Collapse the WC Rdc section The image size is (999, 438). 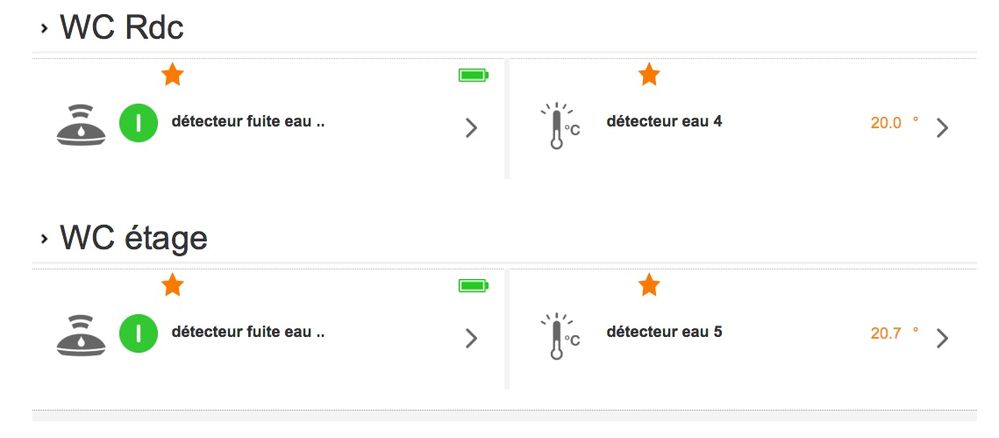[44, 28]
